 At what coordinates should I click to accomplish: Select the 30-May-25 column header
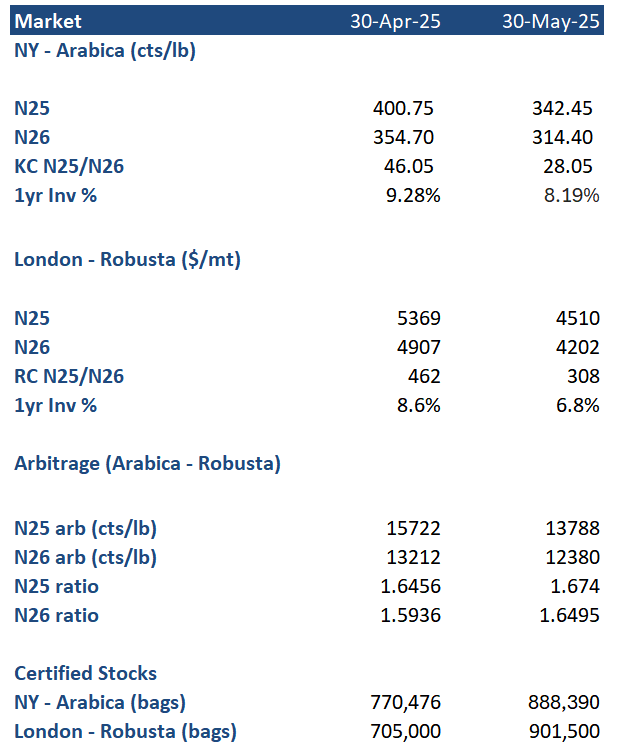click(x=551, y=21)
